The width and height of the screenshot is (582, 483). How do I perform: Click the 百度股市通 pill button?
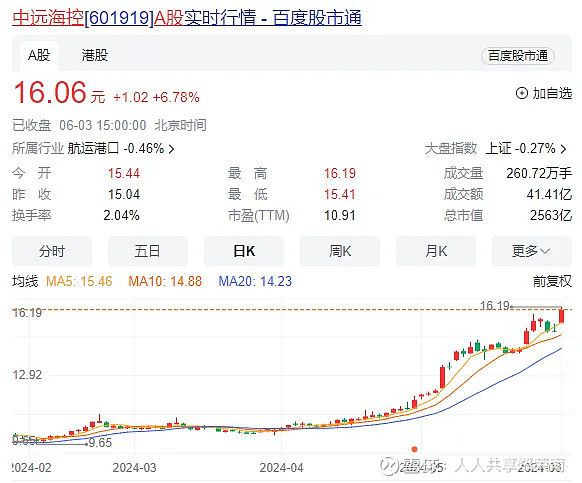[x=518, y=56]
